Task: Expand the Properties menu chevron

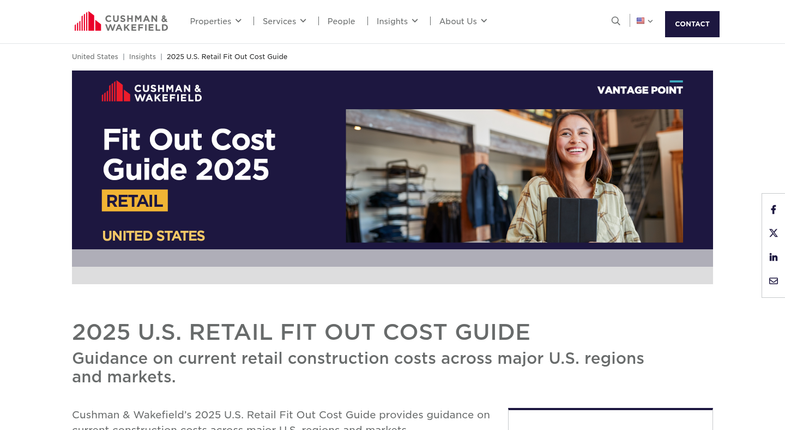Action: point(238,21)
